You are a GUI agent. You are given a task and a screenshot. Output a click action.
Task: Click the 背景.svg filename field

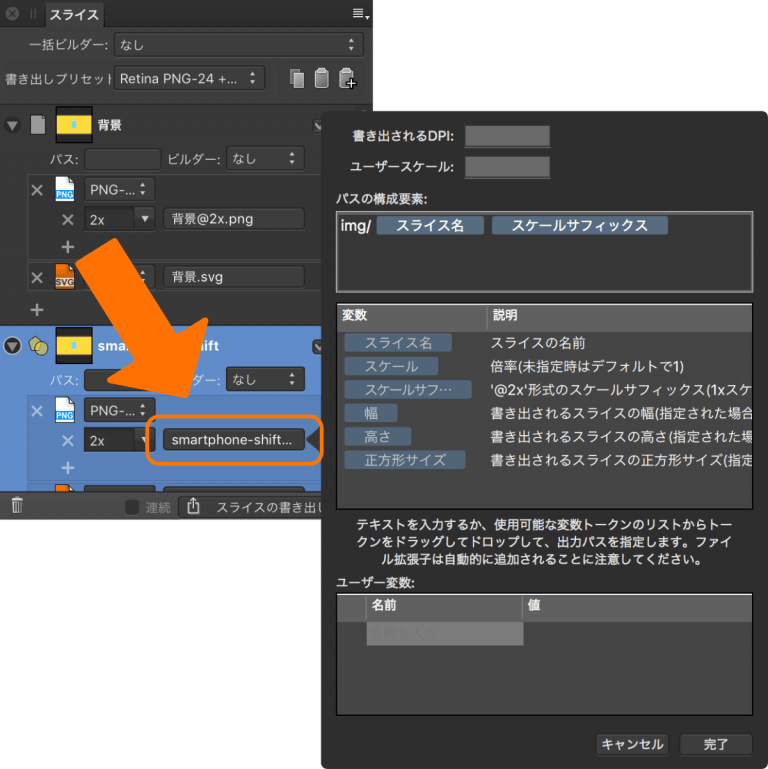[234, 277]
